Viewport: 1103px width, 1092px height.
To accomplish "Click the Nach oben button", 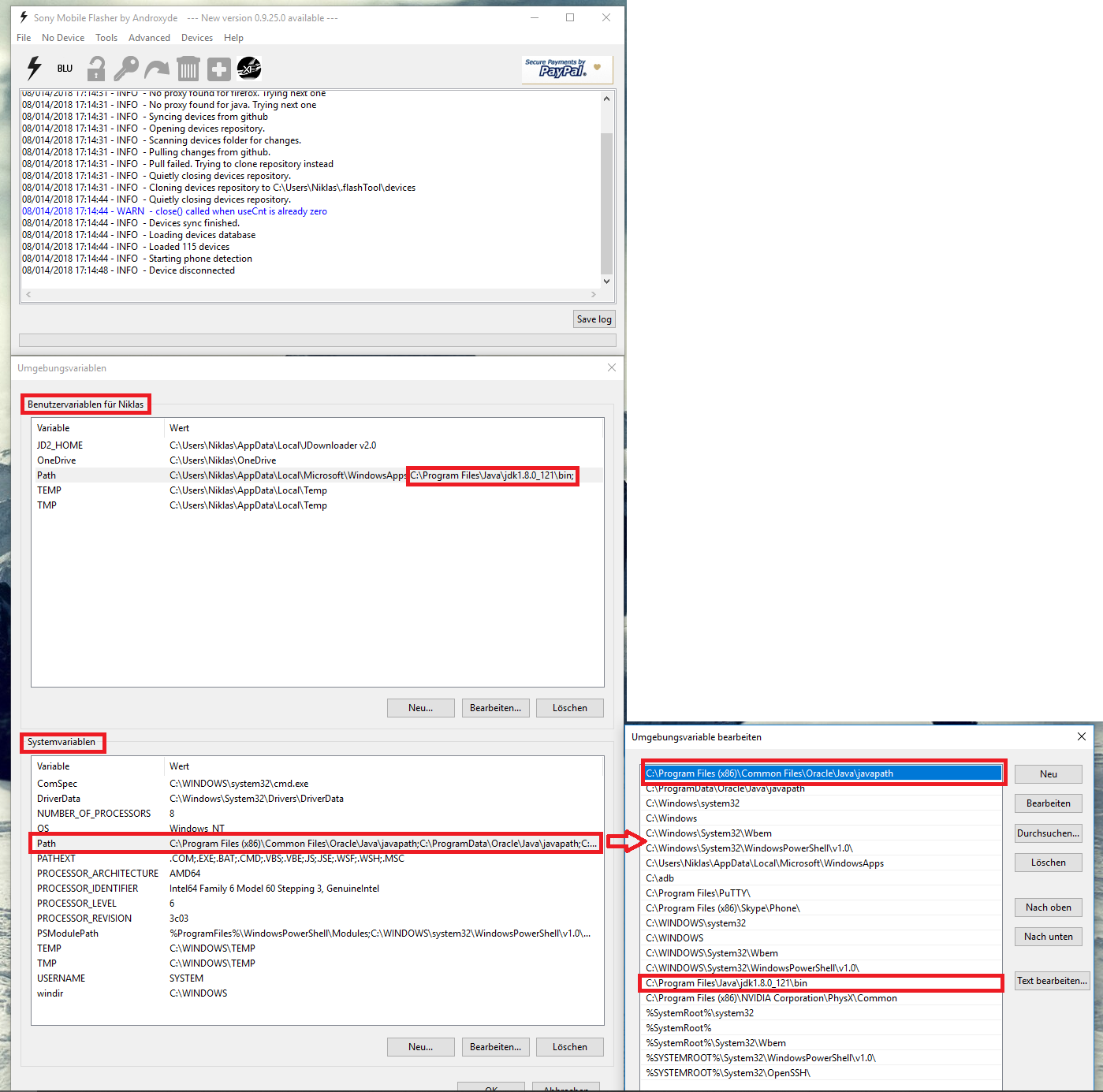I will pos(1048,908).
